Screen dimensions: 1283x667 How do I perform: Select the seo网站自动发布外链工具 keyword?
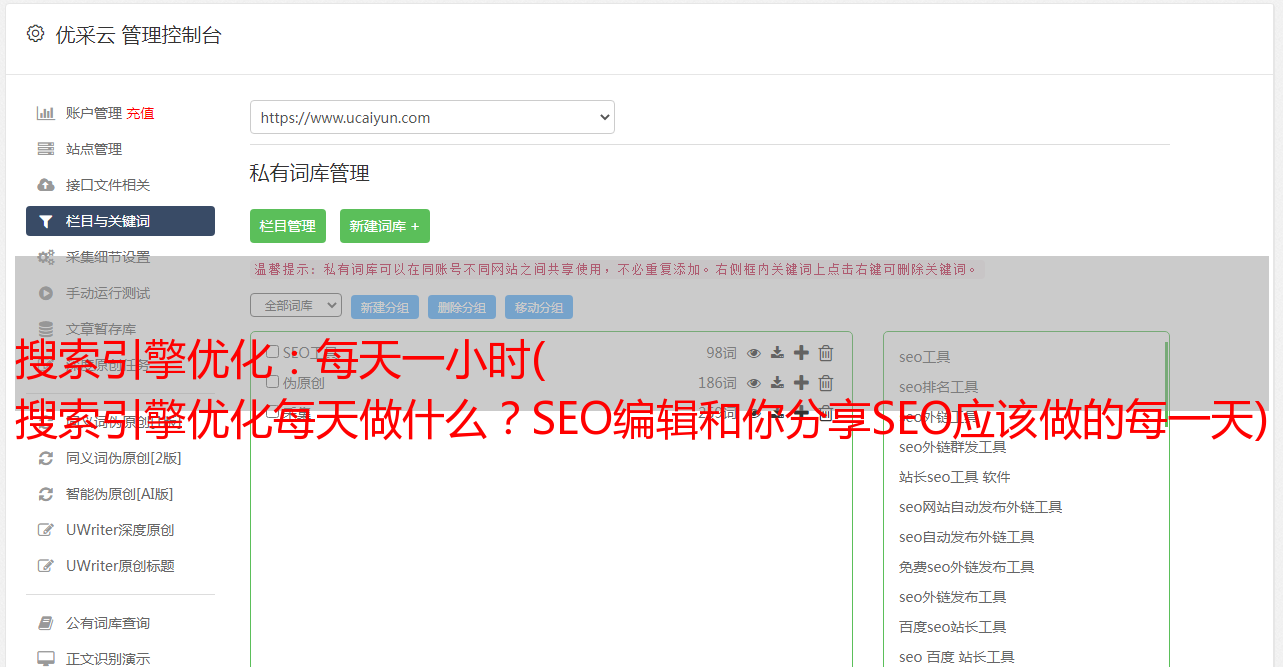pyautogui.click(x=981, y=507)
